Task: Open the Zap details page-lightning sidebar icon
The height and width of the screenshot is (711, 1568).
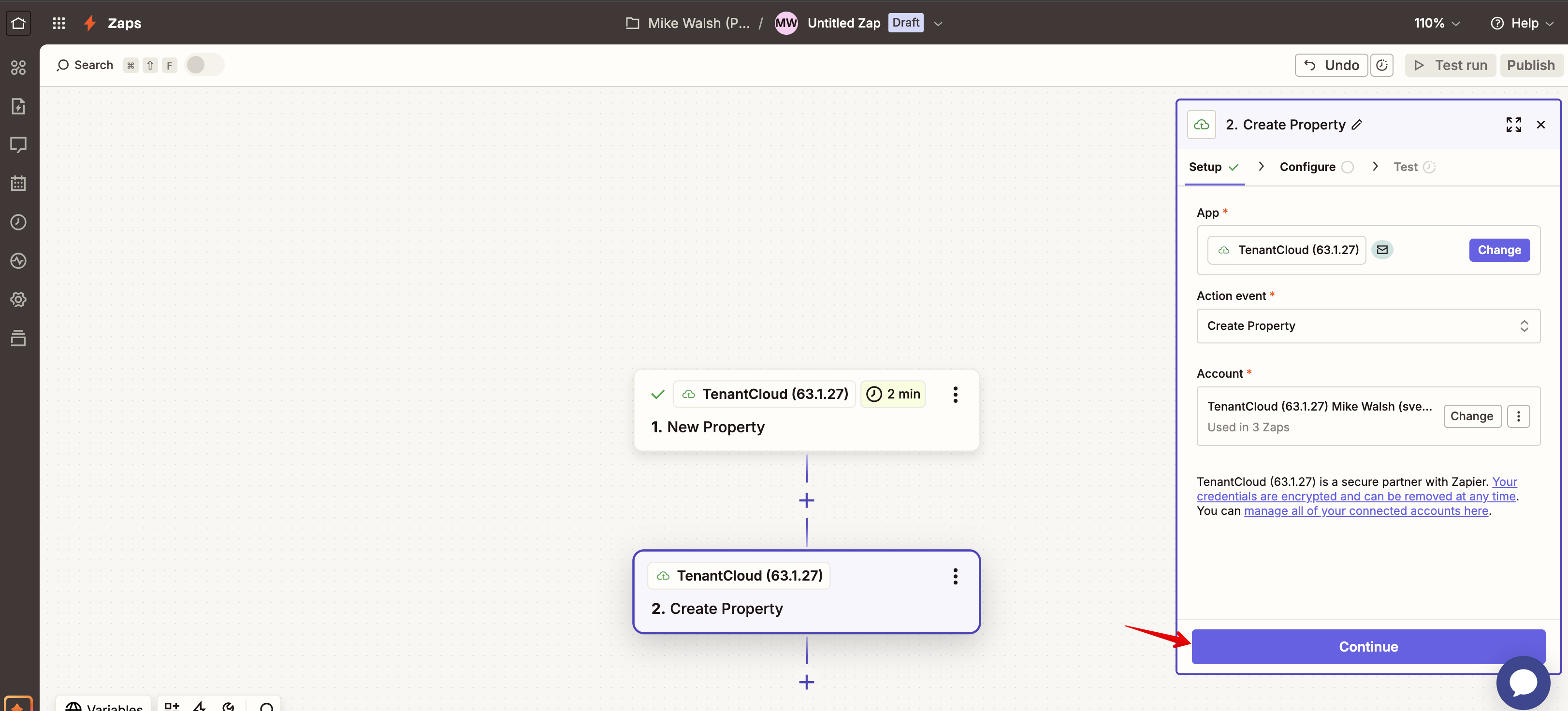Action: point(18,106)
